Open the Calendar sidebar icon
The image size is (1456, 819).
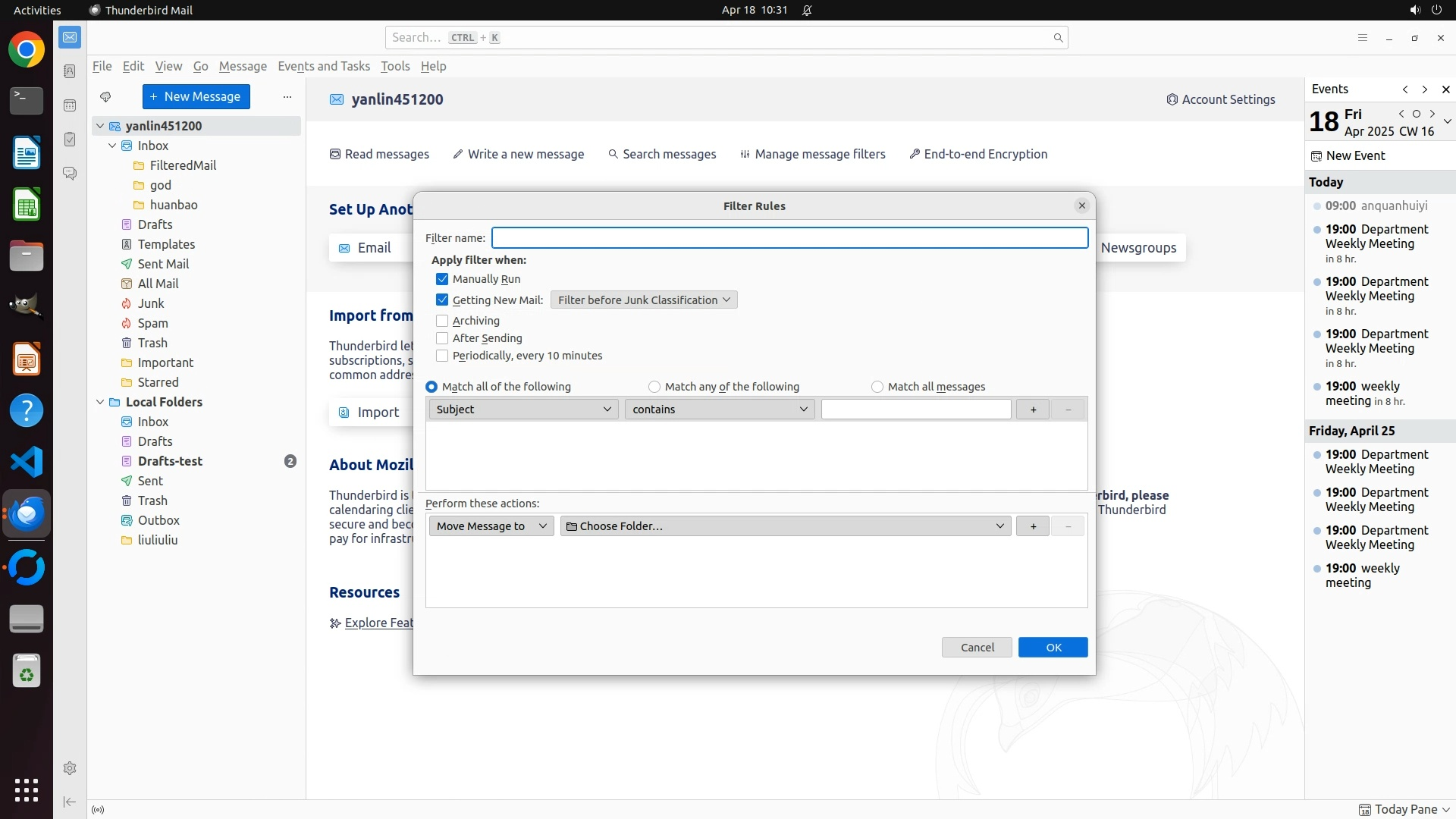tap(70, 105)
